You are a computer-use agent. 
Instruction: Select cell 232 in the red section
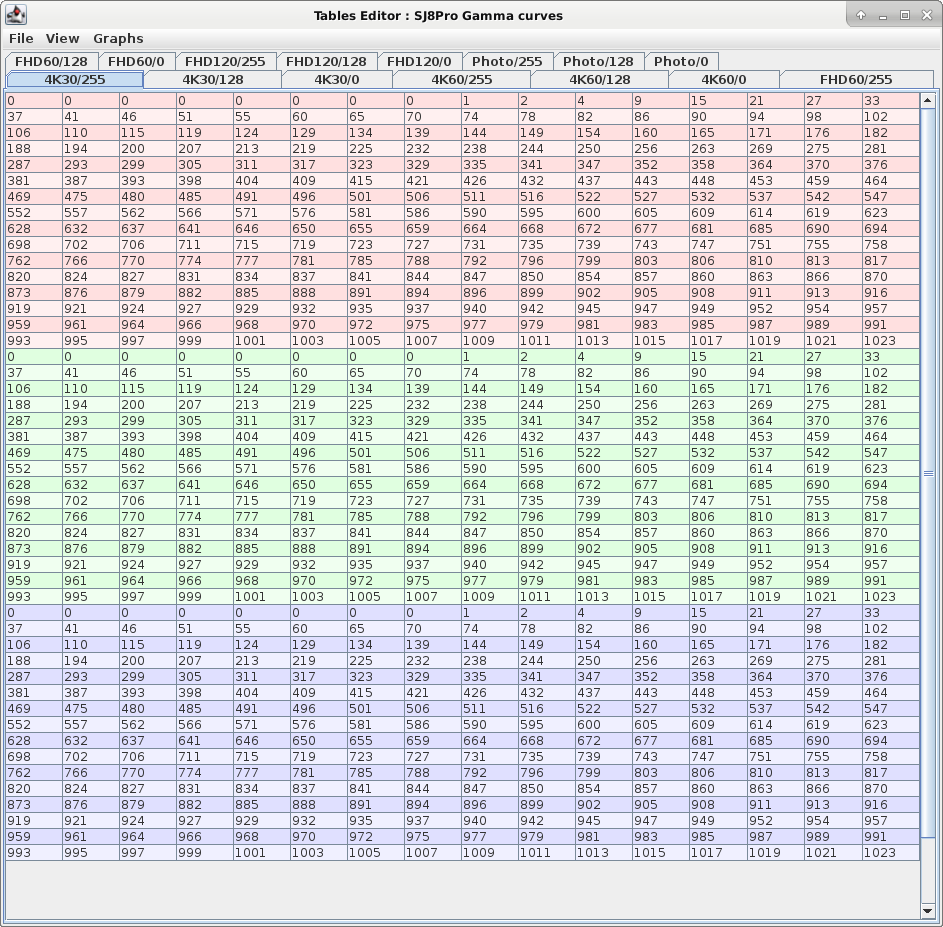pyautogui.click(x=433, y=149)
